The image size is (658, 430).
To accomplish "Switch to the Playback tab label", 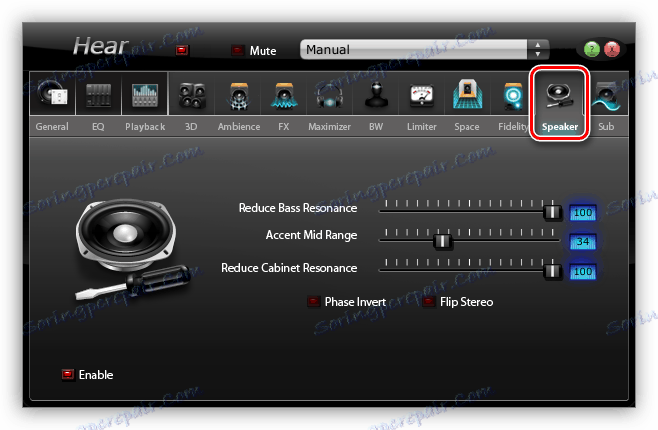I will pos(145,127).
